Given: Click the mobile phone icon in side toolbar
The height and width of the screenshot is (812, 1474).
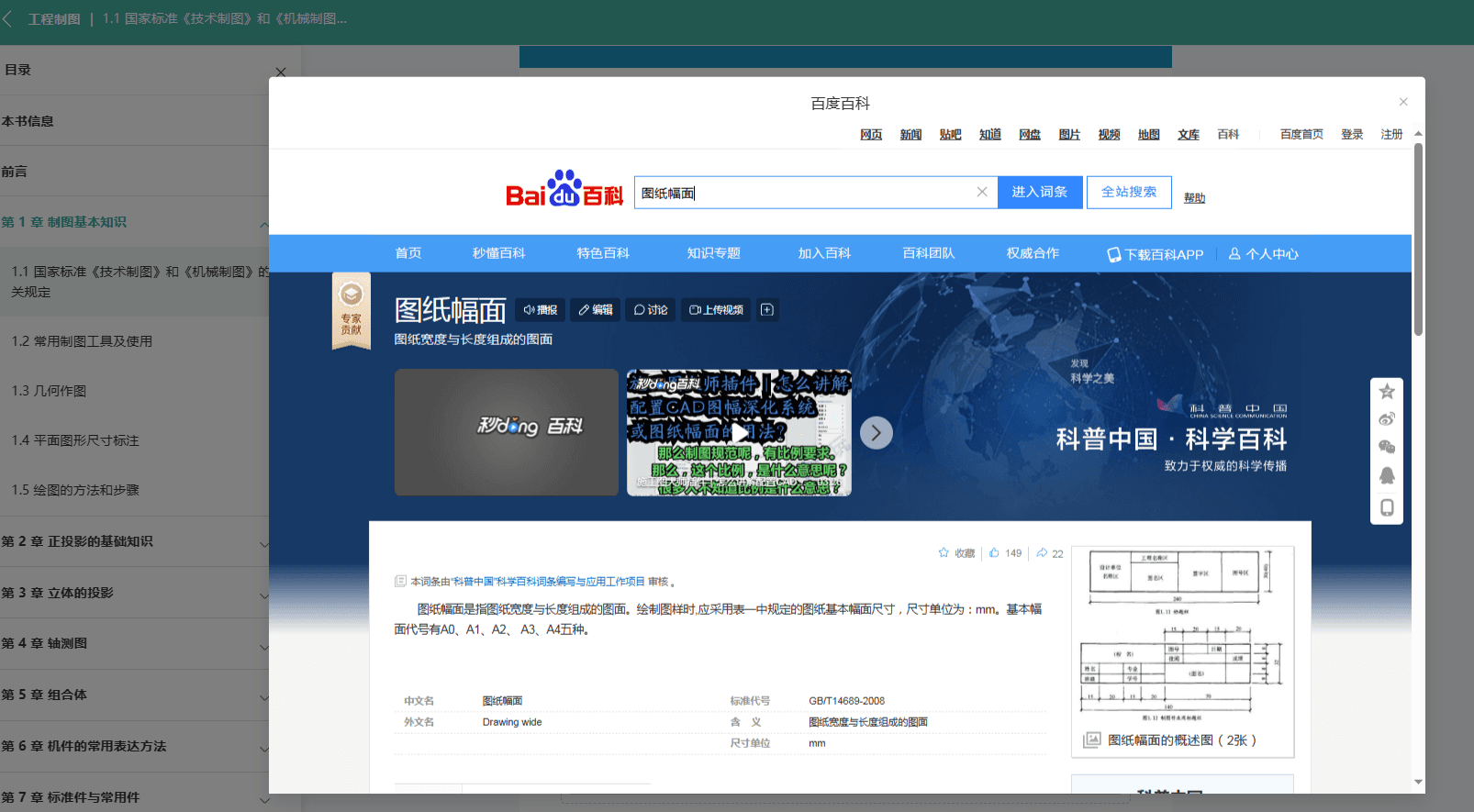Looking at the screenshot, I should [1387, 507].
